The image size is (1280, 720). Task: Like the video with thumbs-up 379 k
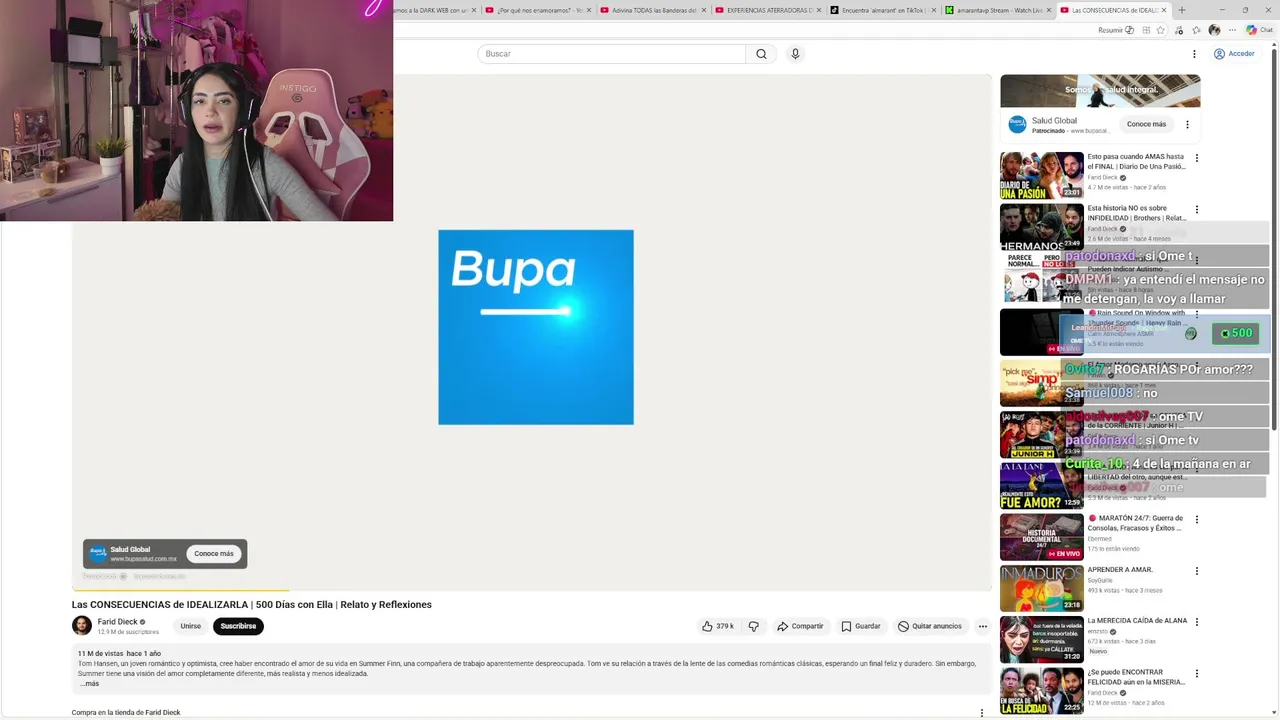coord(718,626)
